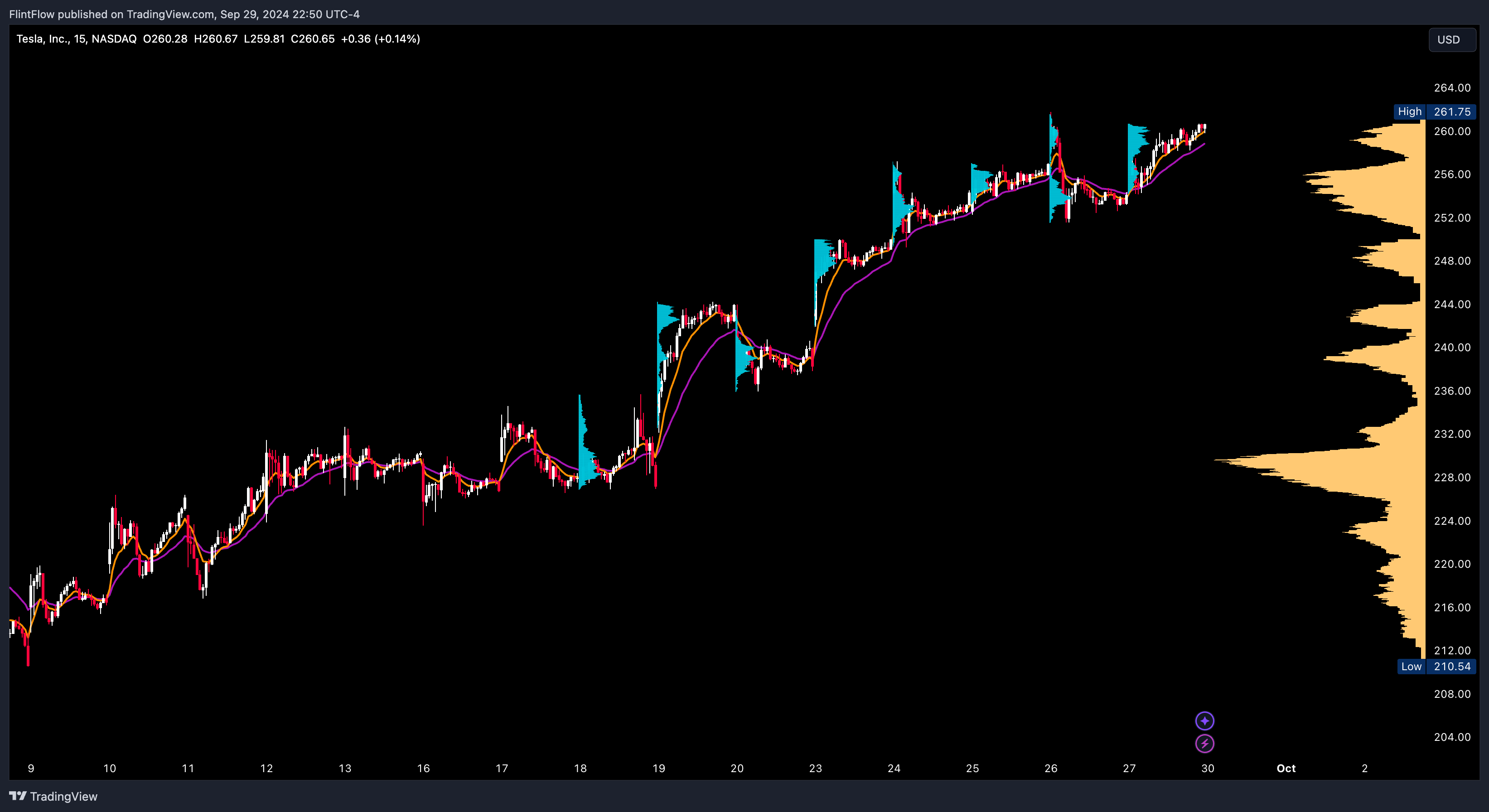Click the 204.00 price axis label

pos(1452,737)
